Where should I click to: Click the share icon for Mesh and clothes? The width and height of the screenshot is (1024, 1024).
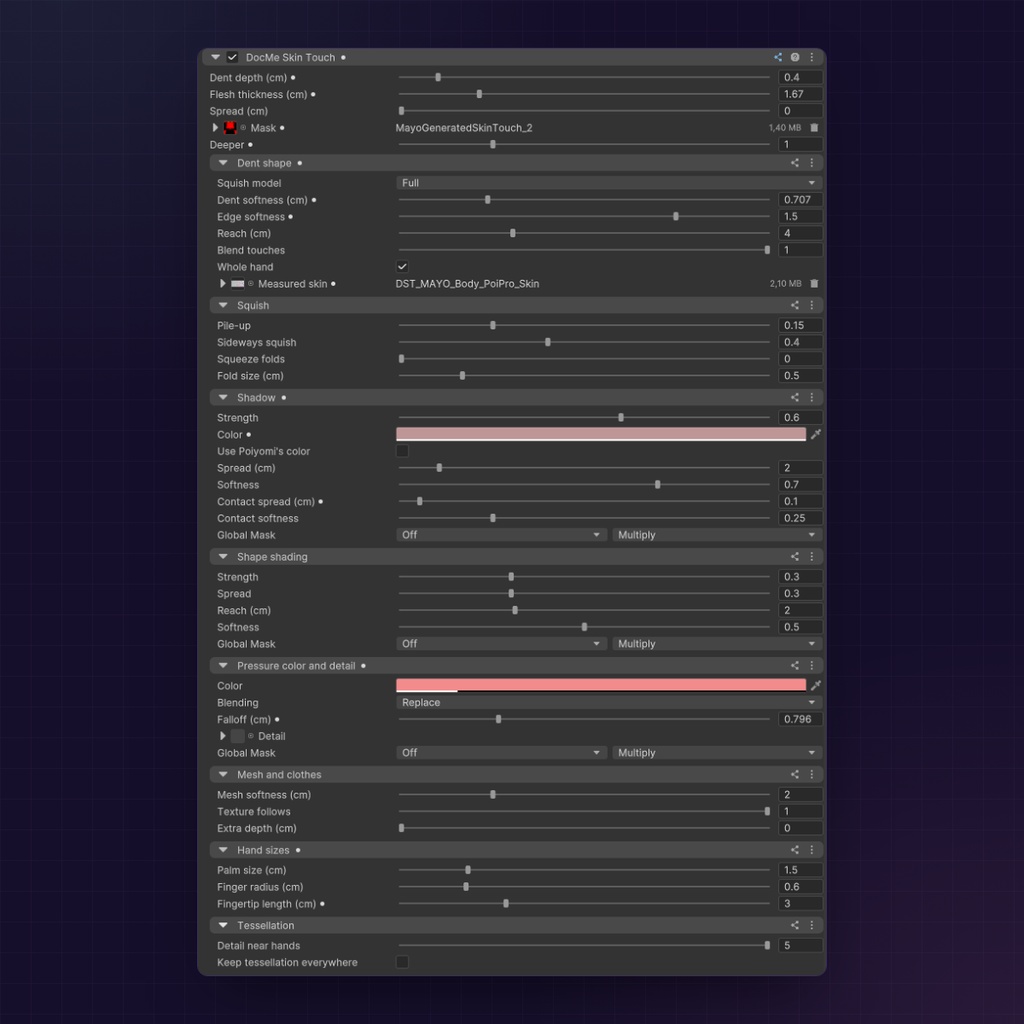[x=795, y=775]
